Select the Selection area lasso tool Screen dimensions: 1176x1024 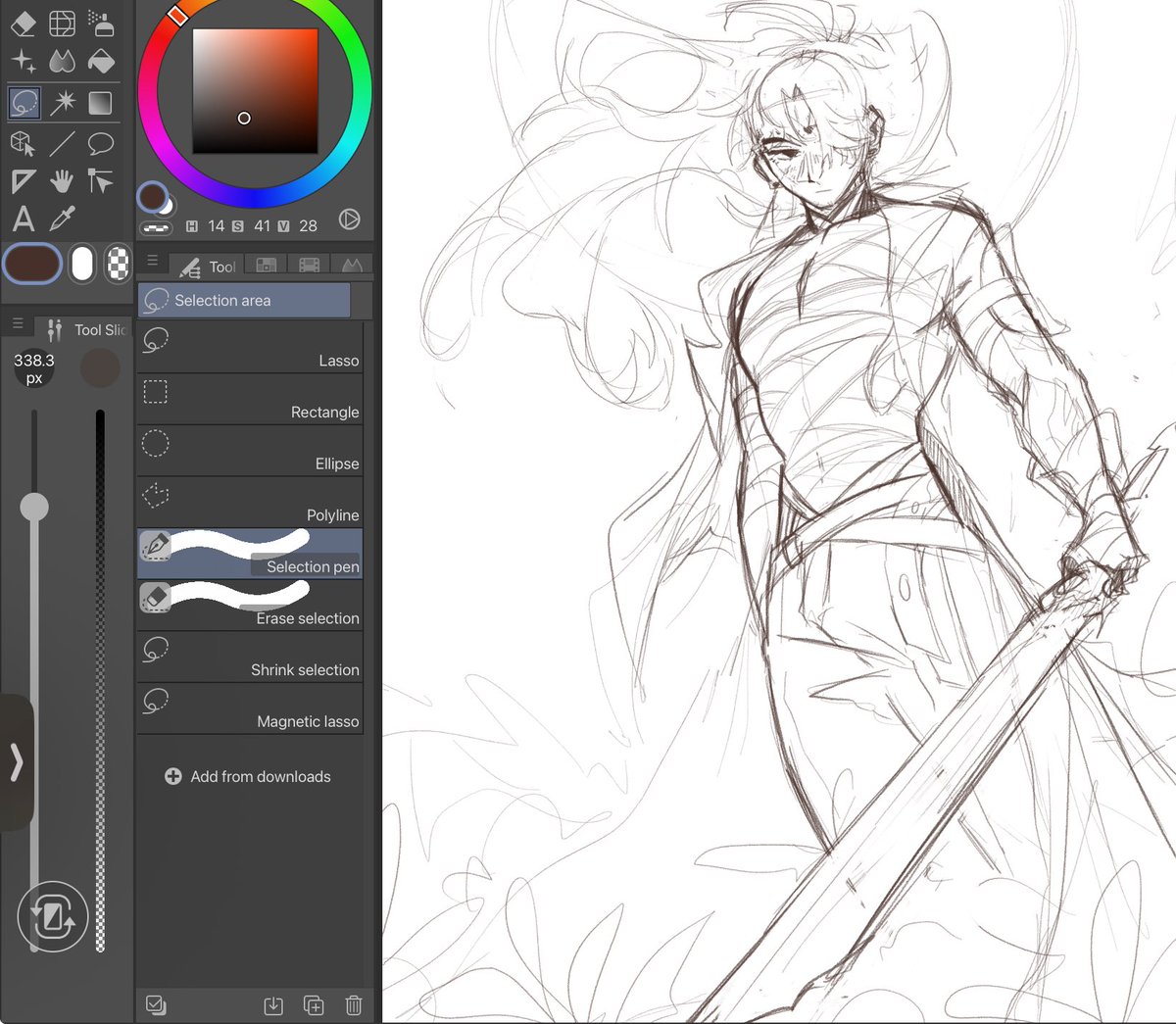[24, 102]
